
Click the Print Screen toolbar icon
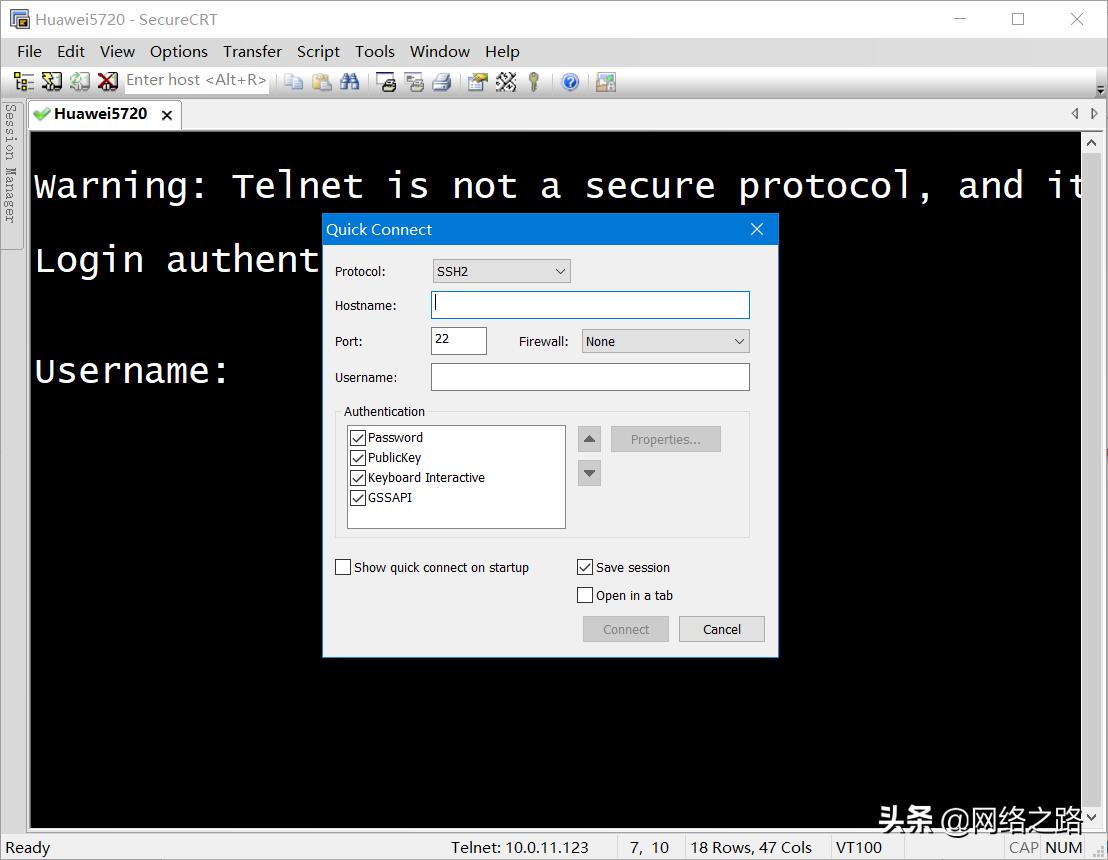pos(386,82)
